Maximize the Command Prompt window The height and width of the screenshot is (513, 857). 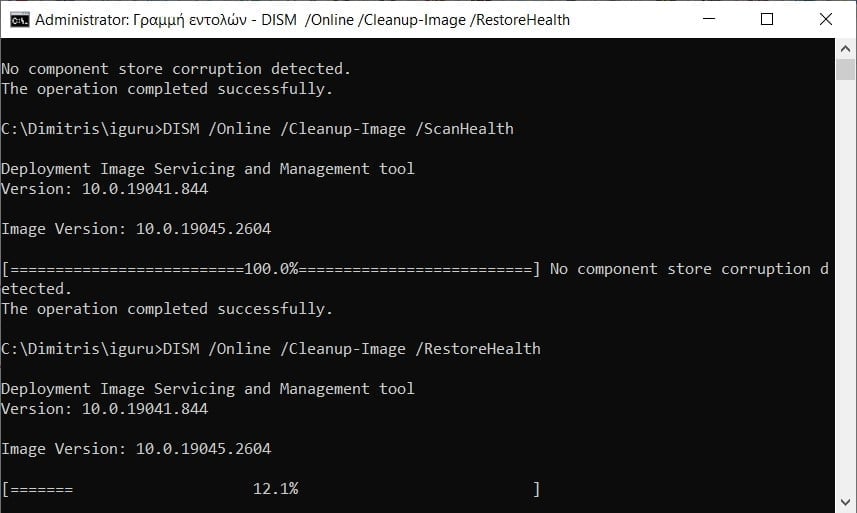[767, 19]
